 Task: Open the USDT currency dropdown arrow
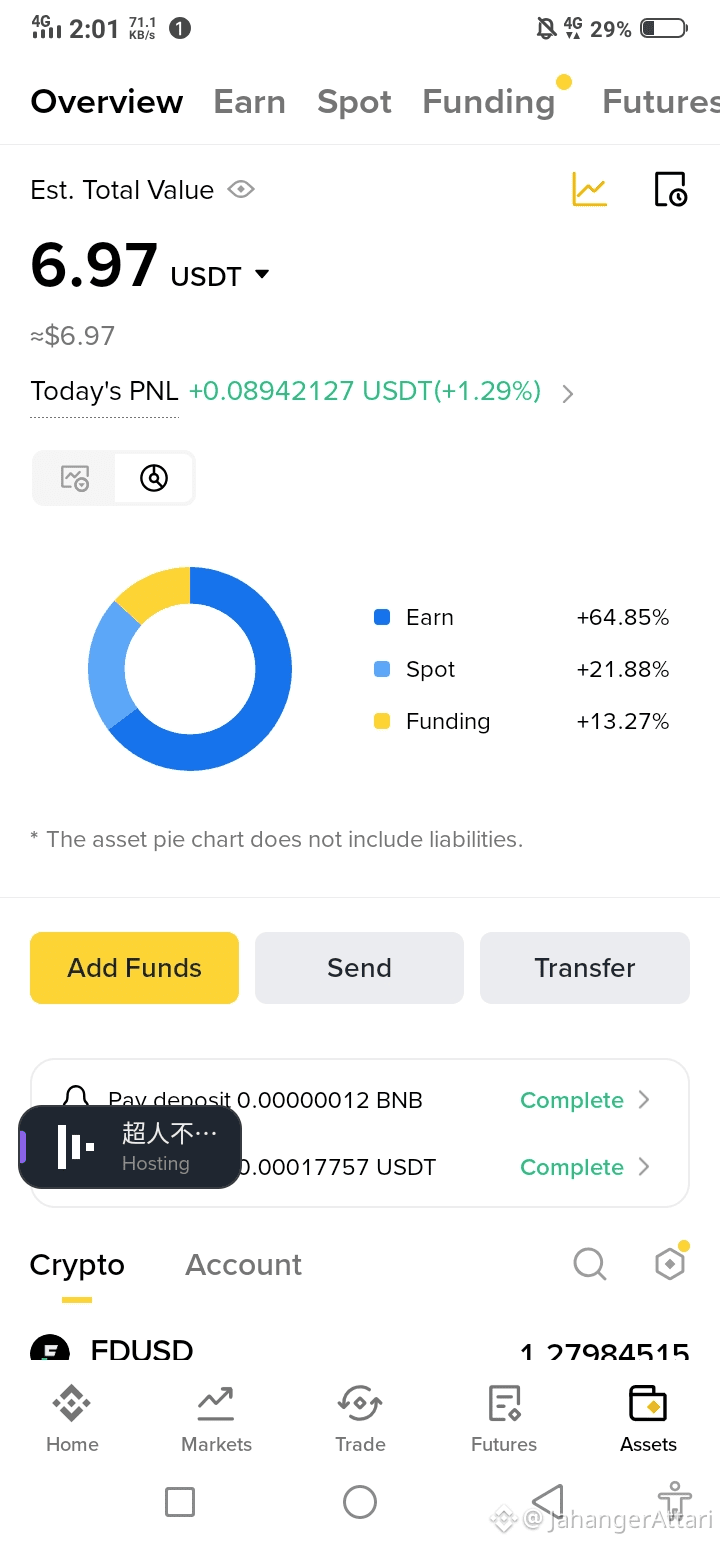click(262, 274)
